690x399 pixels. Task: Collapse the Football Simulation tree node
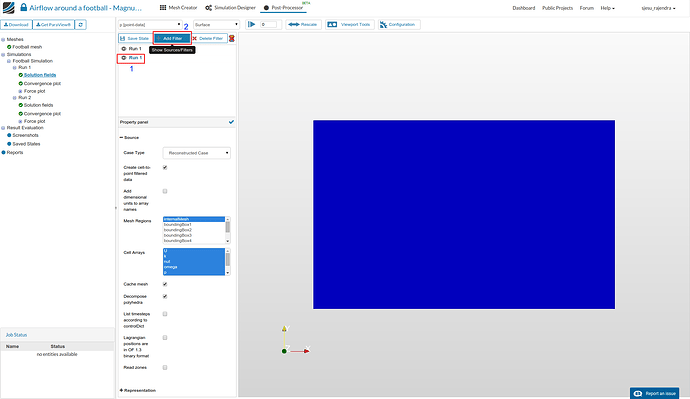coord(9,61)
